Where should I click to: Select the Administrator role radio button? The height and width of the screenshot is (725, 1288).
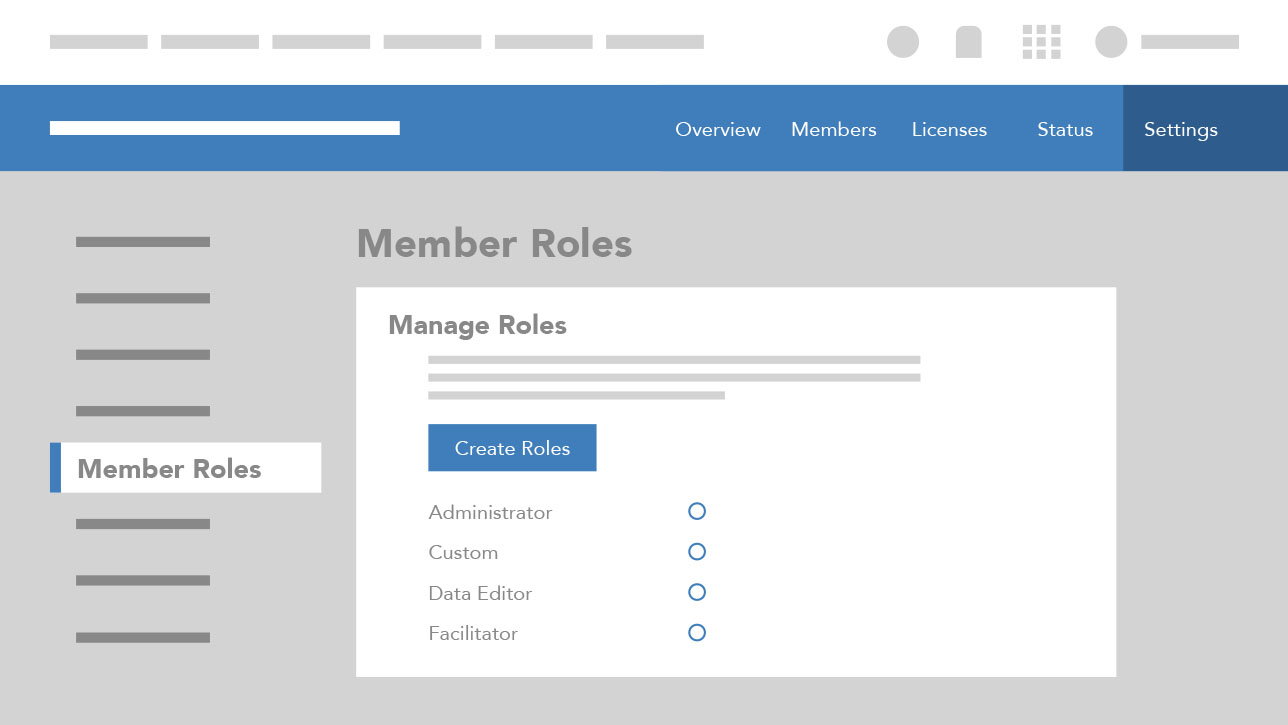coord(697,511)
